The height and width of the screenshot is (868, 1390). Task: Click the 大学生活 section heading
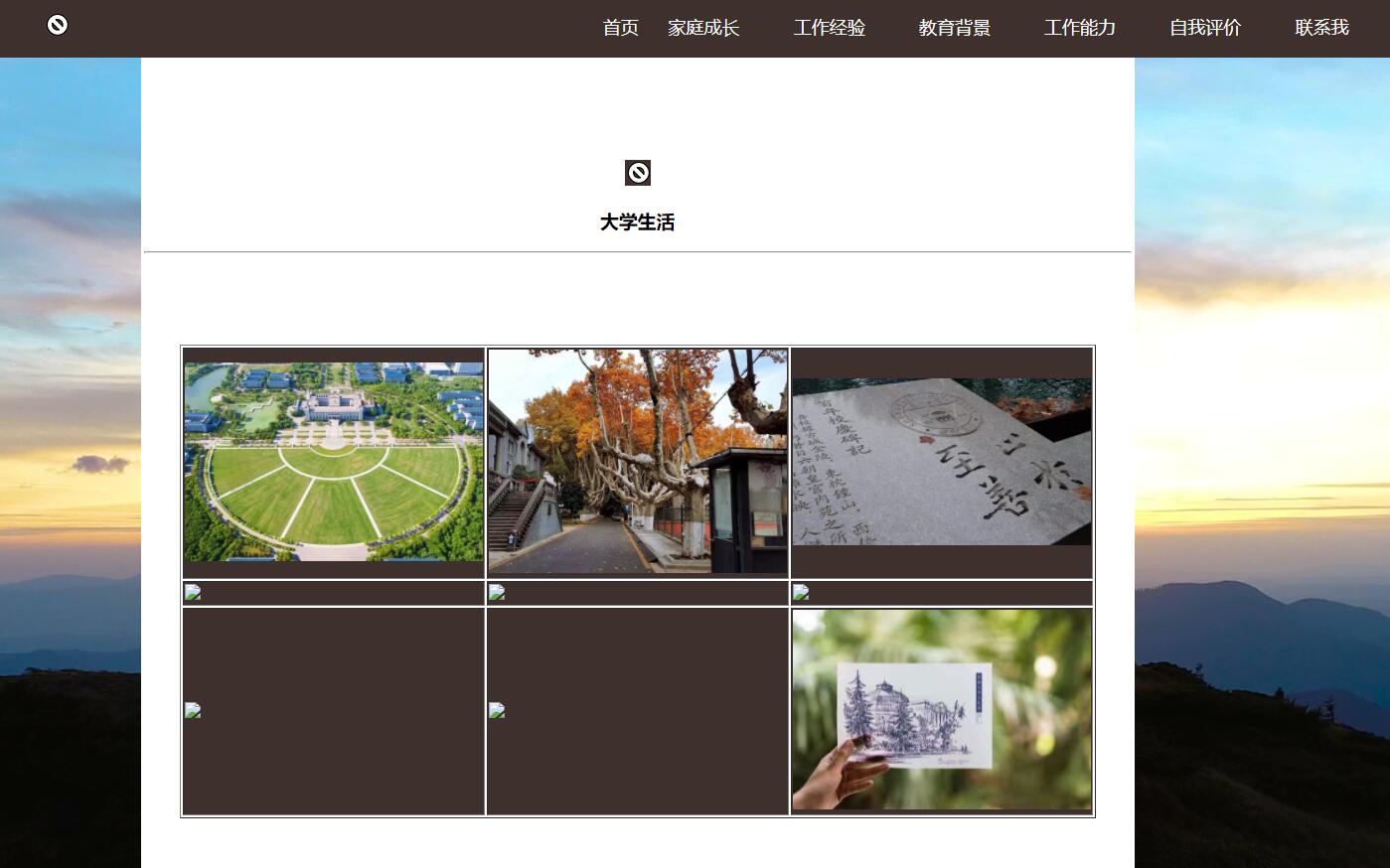coord(637,222)
